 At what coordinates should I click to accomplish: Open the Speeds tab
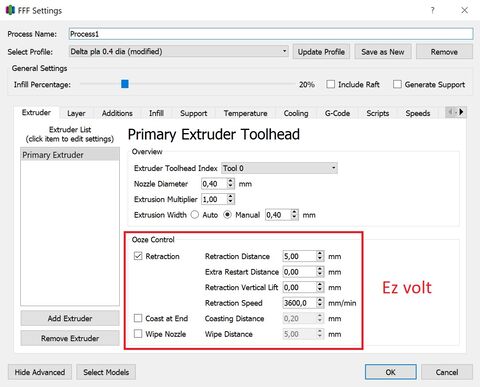418,113
